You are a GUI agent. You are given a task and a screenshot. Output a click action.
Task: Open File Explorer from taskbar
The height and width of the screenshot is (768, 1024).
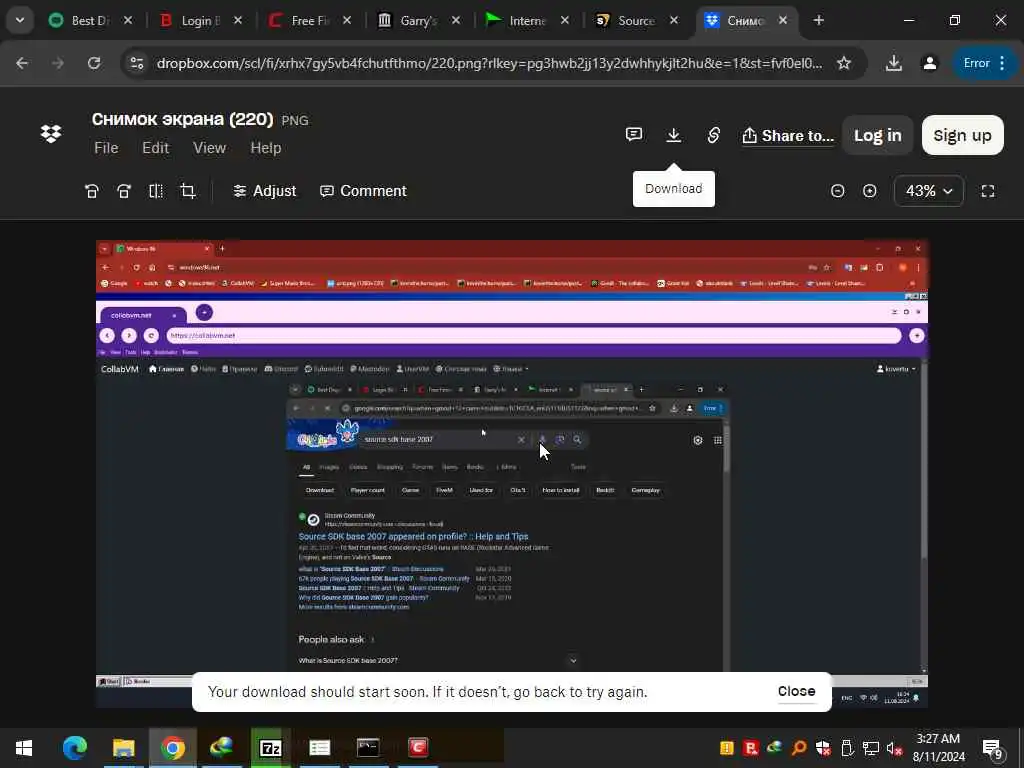coord(123,747)
